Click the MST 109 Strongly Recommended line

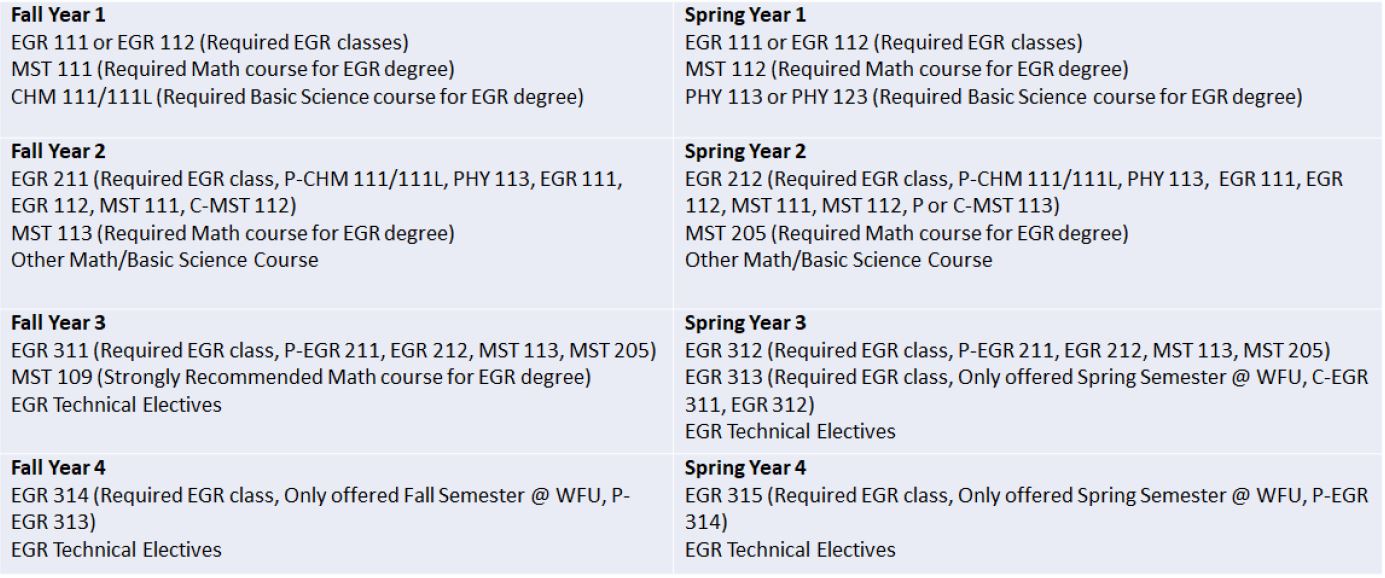(301, 378)
